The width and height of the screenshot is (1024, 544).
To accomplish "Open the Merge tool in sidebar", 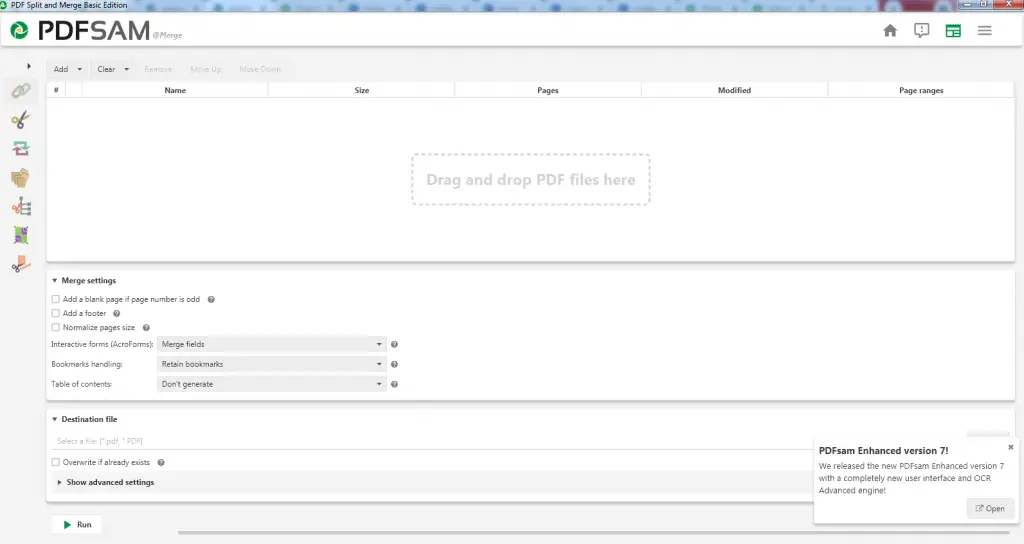I will pos(21,90).
